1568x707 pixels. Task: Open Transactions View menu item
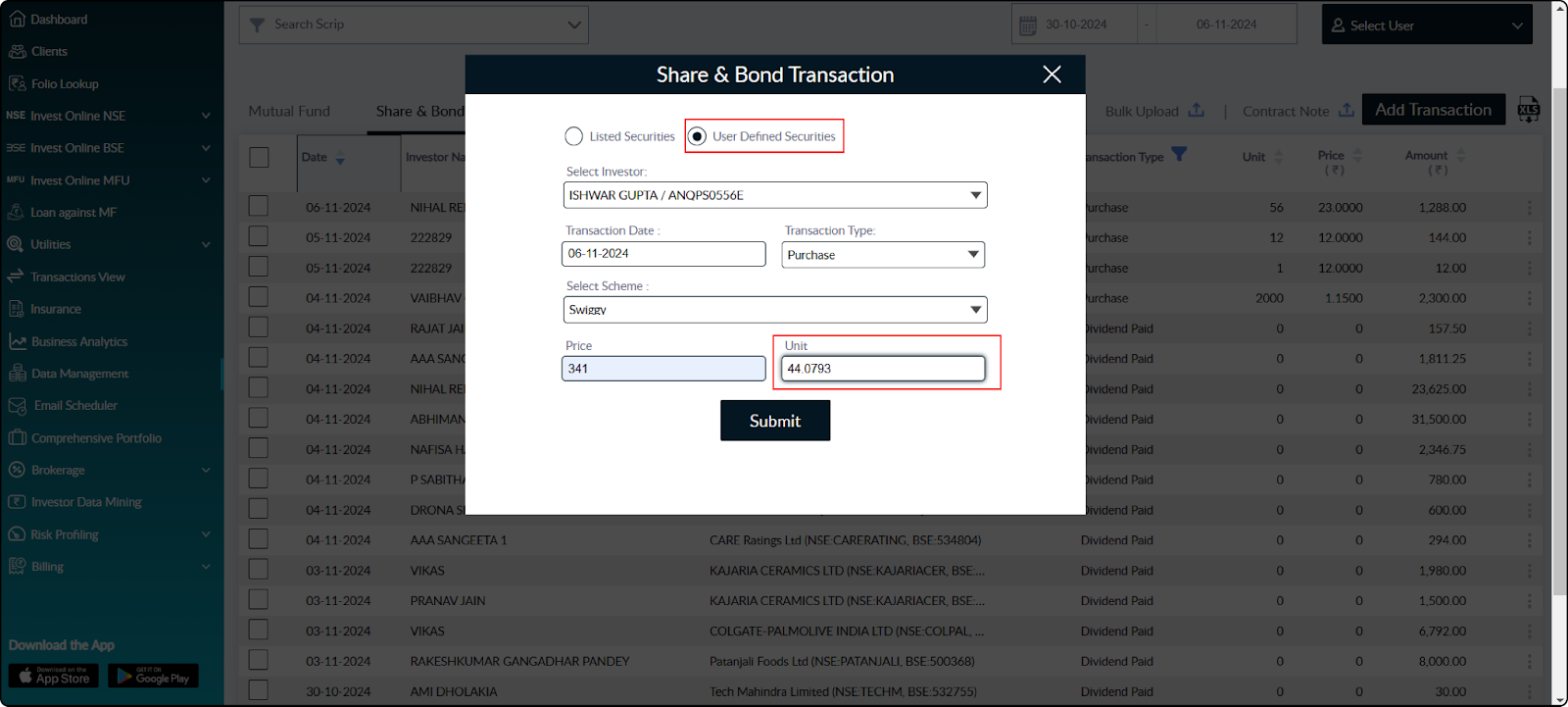pyautogui.click(x=77, y=277)
